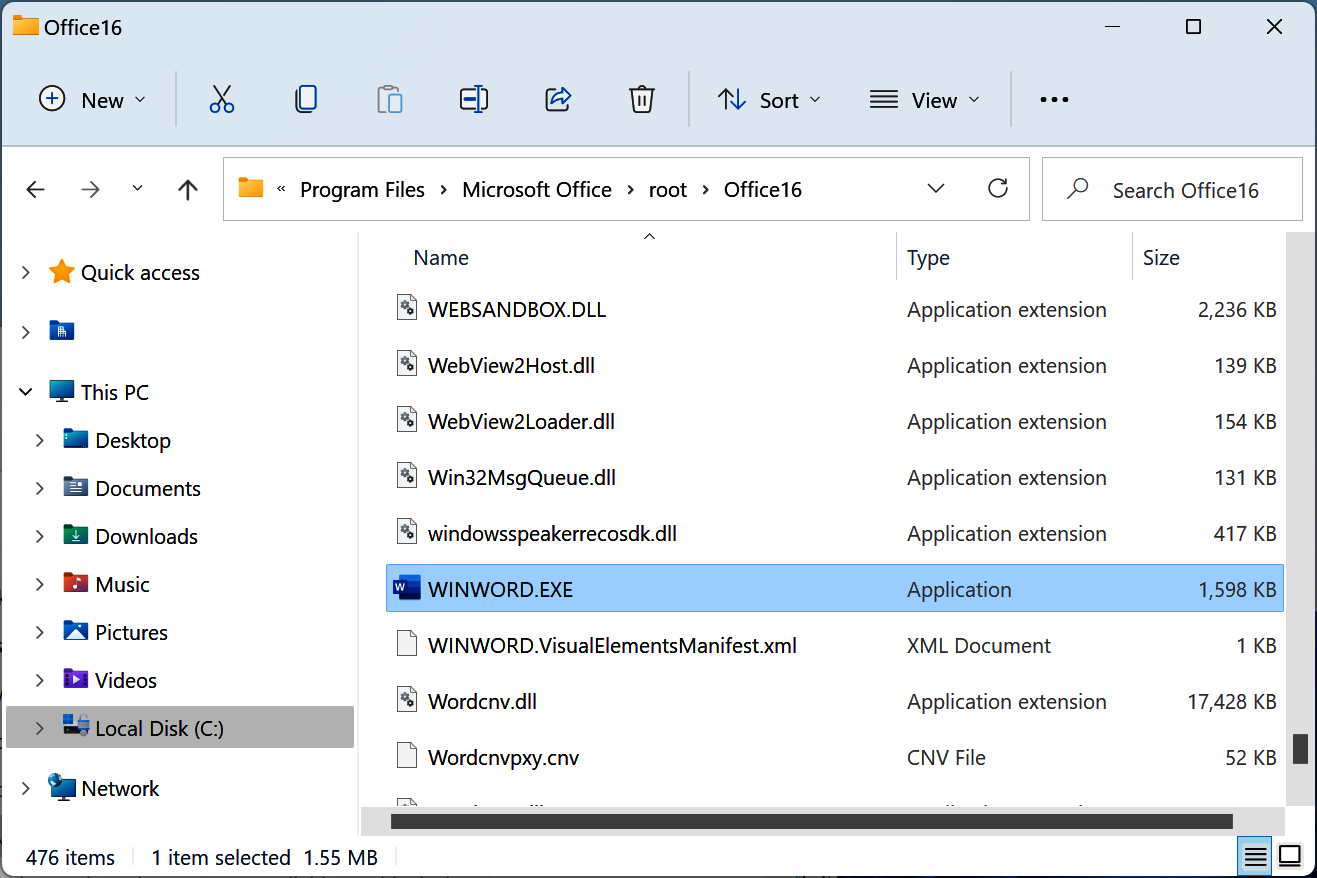Click the Music folder icon
This screenshot has width=1317, height=878.
coord(76,583)
